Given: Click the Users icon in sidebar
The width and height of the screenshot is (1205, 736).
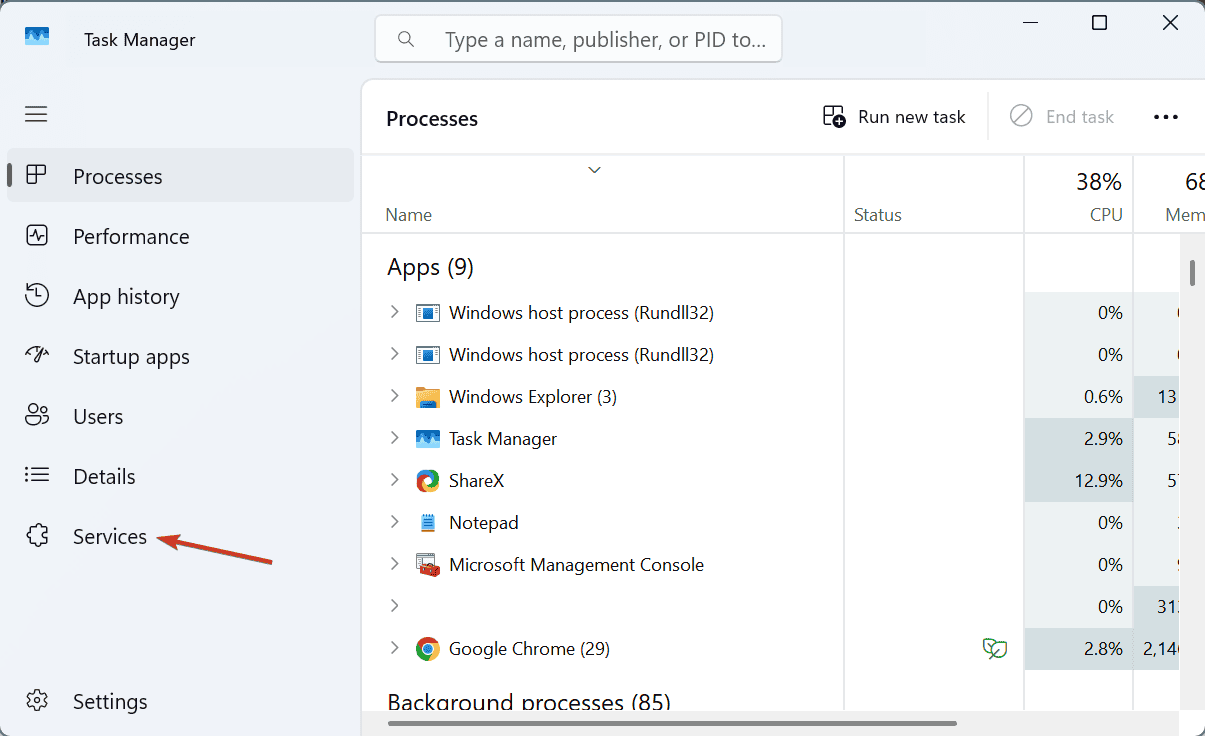Looking at the screenshot, I should [37, 416].
